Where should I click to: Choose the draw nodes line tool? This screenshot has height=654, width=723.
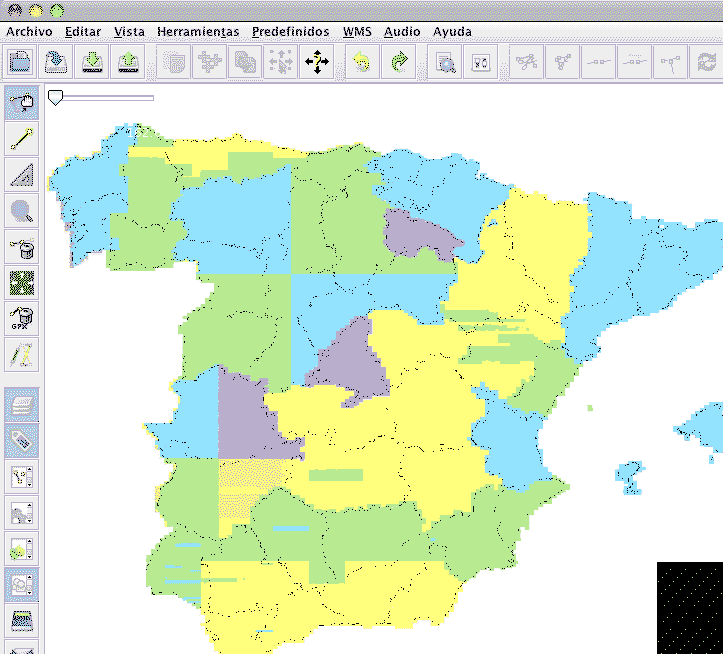click(22, 139)
